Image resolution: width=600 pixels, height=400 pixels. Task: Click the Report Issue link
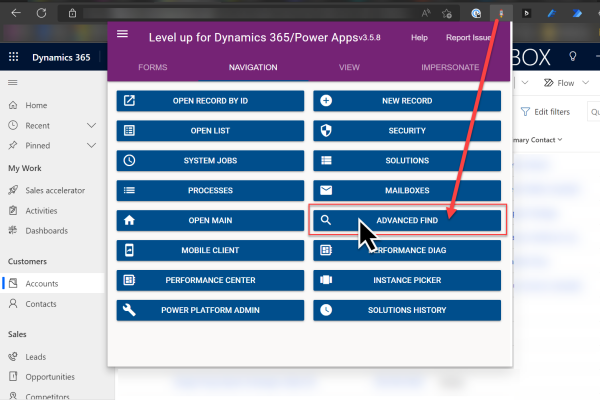(468, 37)
